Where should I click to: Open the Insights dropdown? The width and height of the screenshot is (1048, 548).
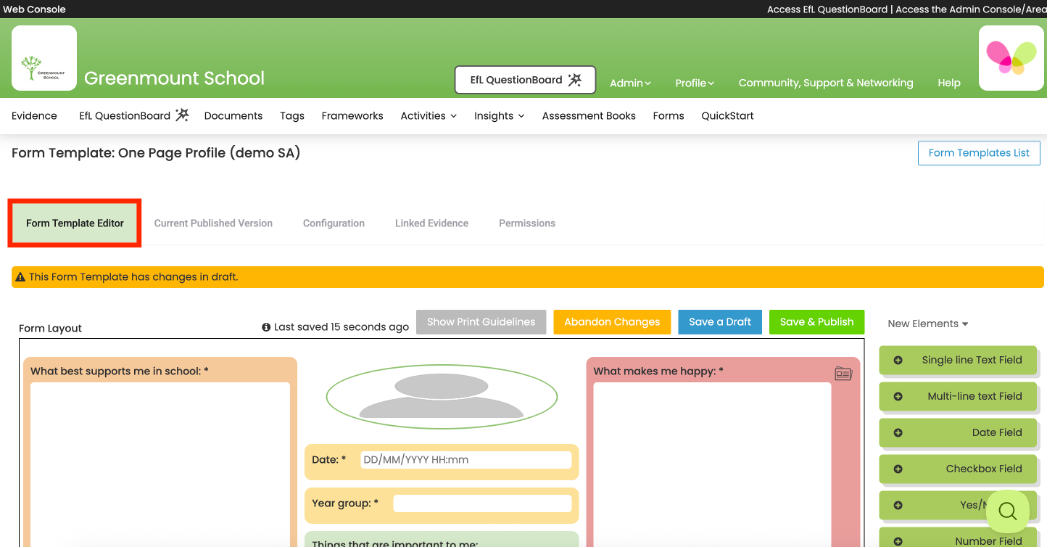tap(499, 116)
